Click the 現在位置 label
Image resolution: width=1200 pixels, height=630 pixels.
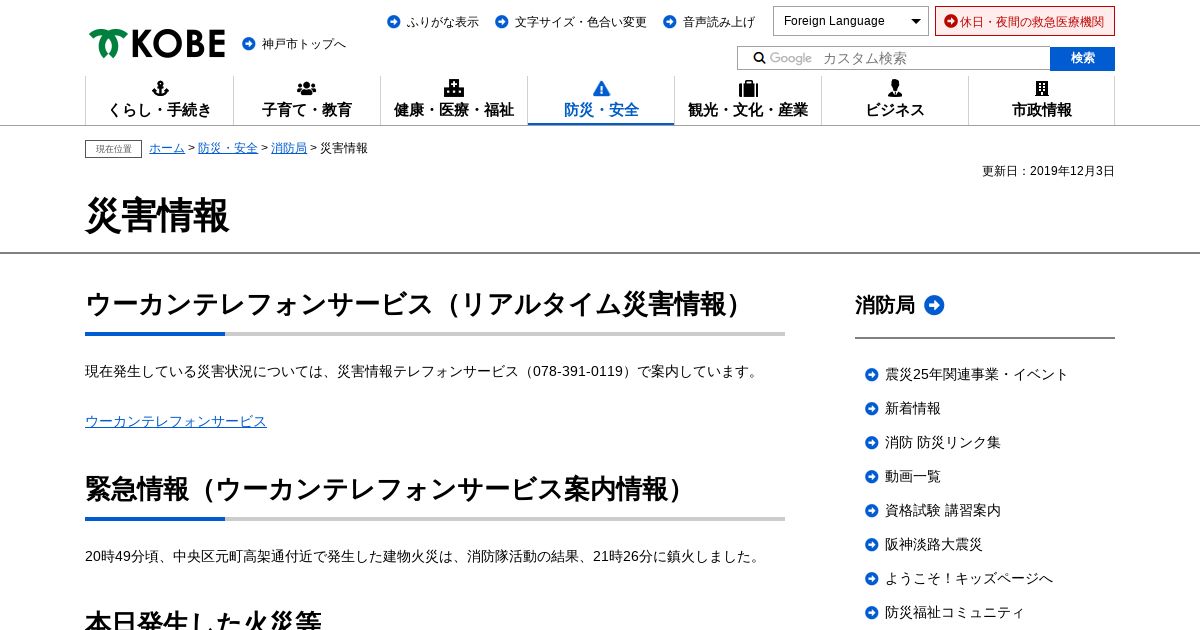(x=113, y=149)
